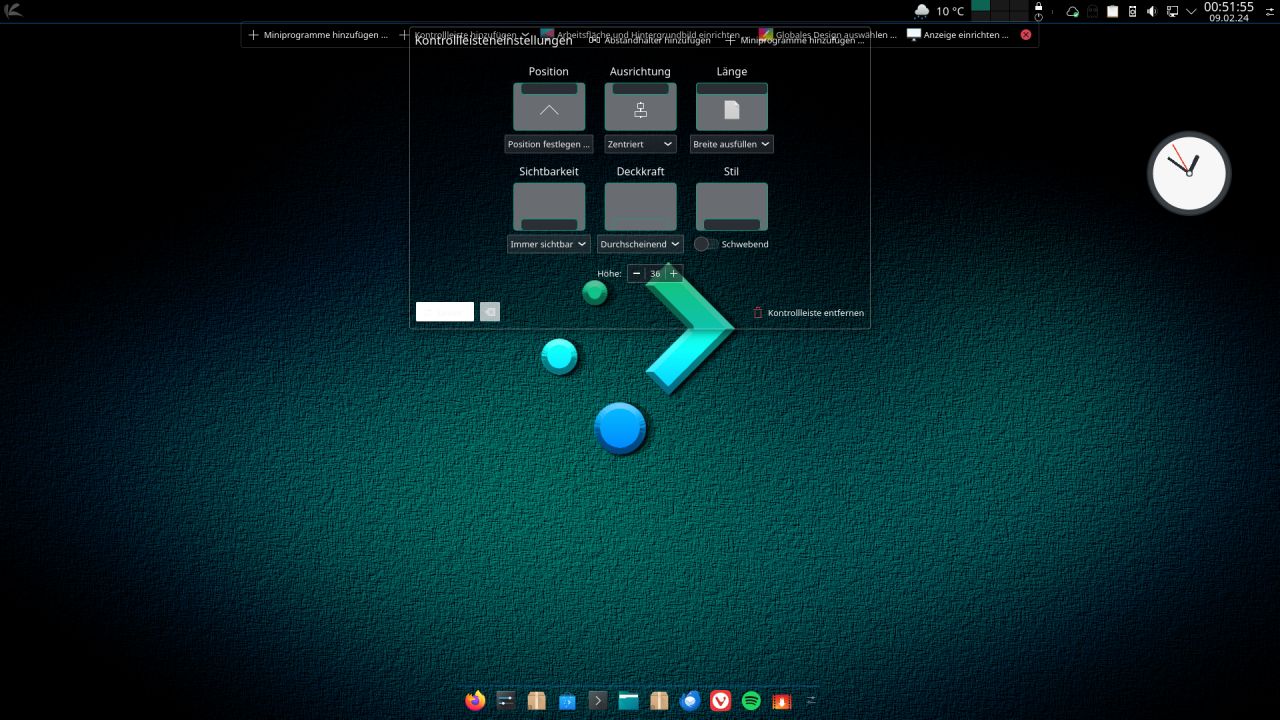The height and width of the screenshot is (720, 1280).
Task: Open the clipboard tray icon
Action: (x=1112, y=11)
